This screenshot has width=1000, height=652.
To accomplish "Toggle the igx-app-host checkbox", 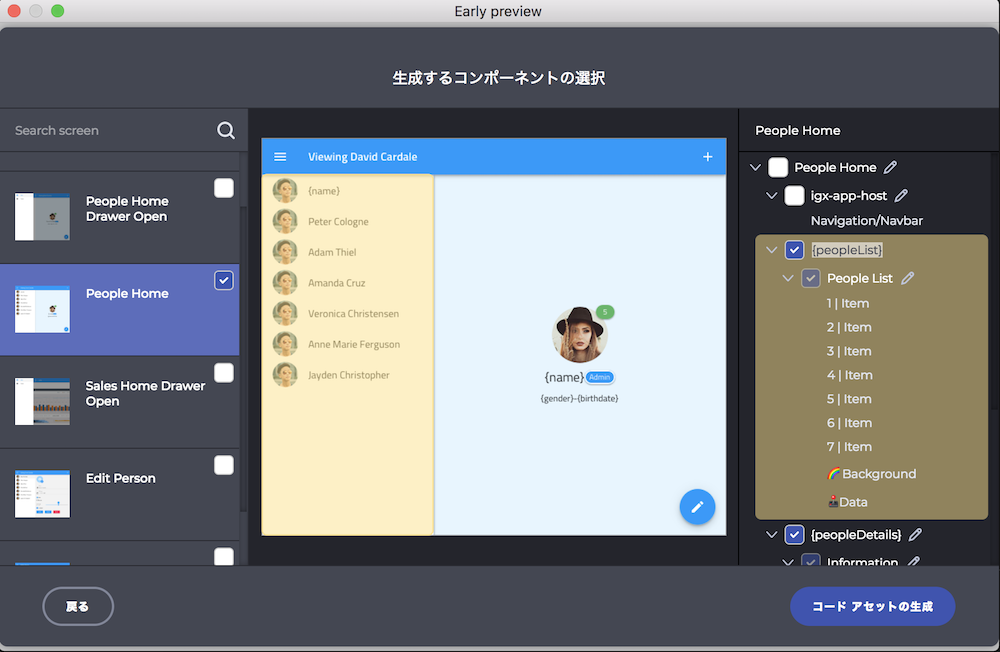I will pos(794,196).
